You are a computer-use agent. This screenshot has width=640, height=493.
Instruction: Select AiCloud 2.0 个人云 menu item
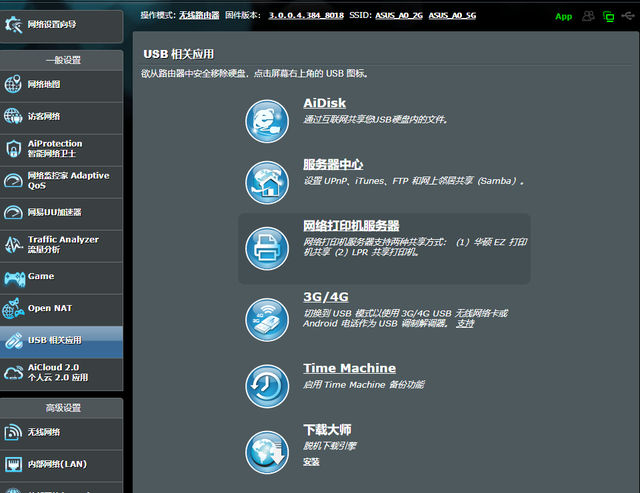62,374
